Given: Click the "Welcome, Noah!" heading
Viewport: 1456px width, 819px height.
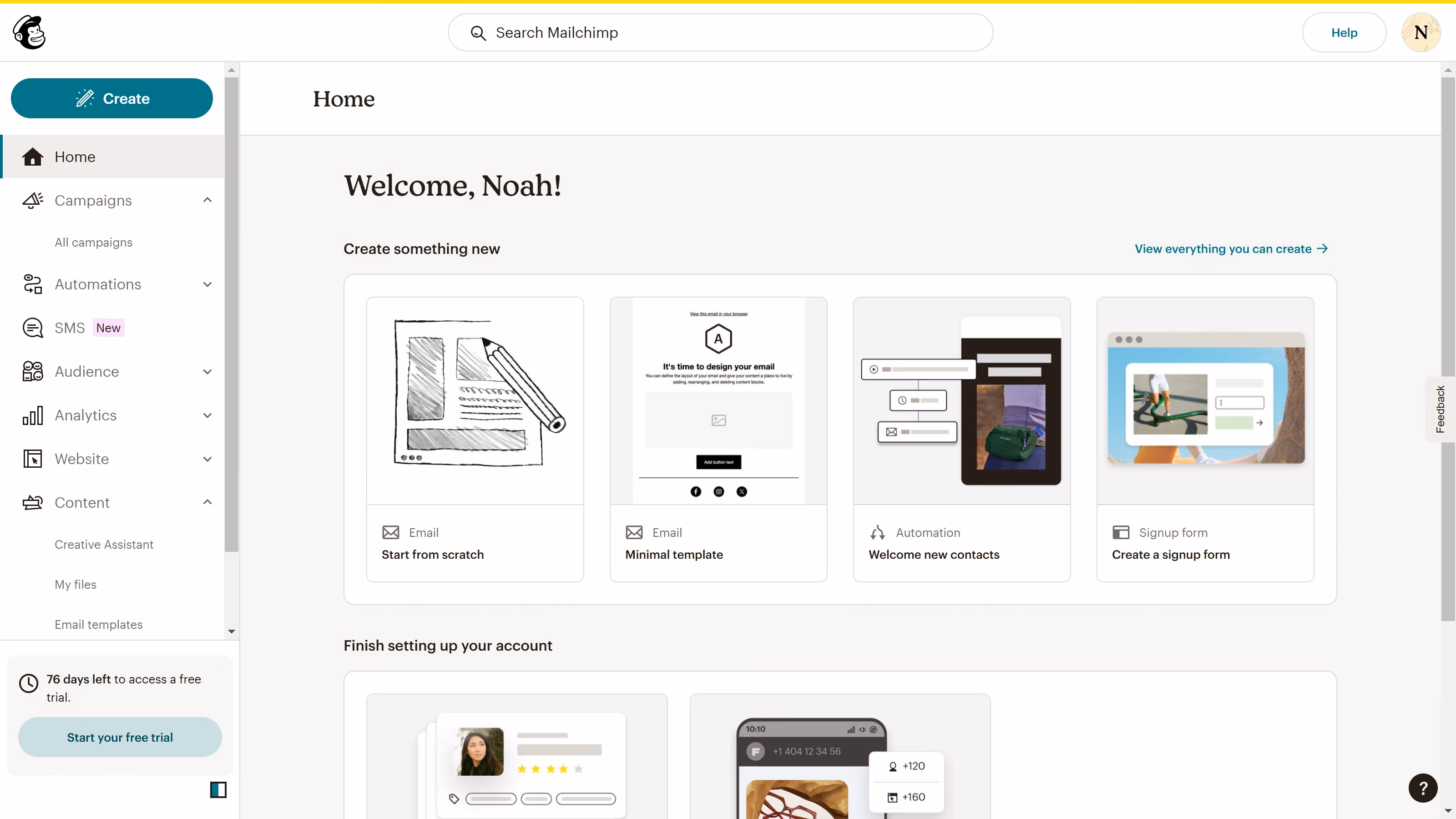Looking at the screenshot, I should click(453, 185).
